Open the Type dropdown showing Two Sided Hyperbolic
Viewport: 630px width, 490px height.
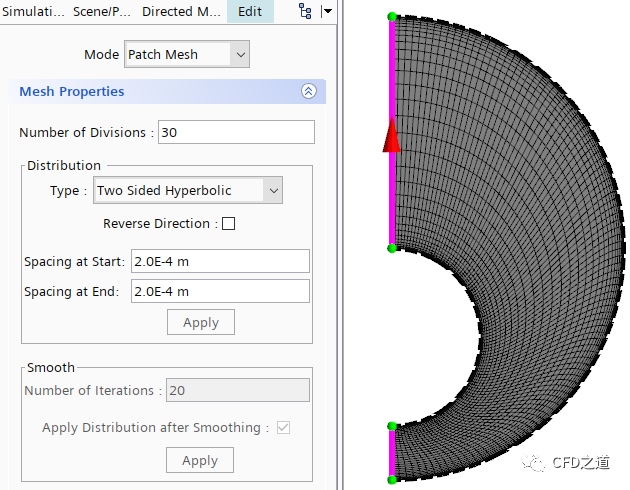coord(188,190)
